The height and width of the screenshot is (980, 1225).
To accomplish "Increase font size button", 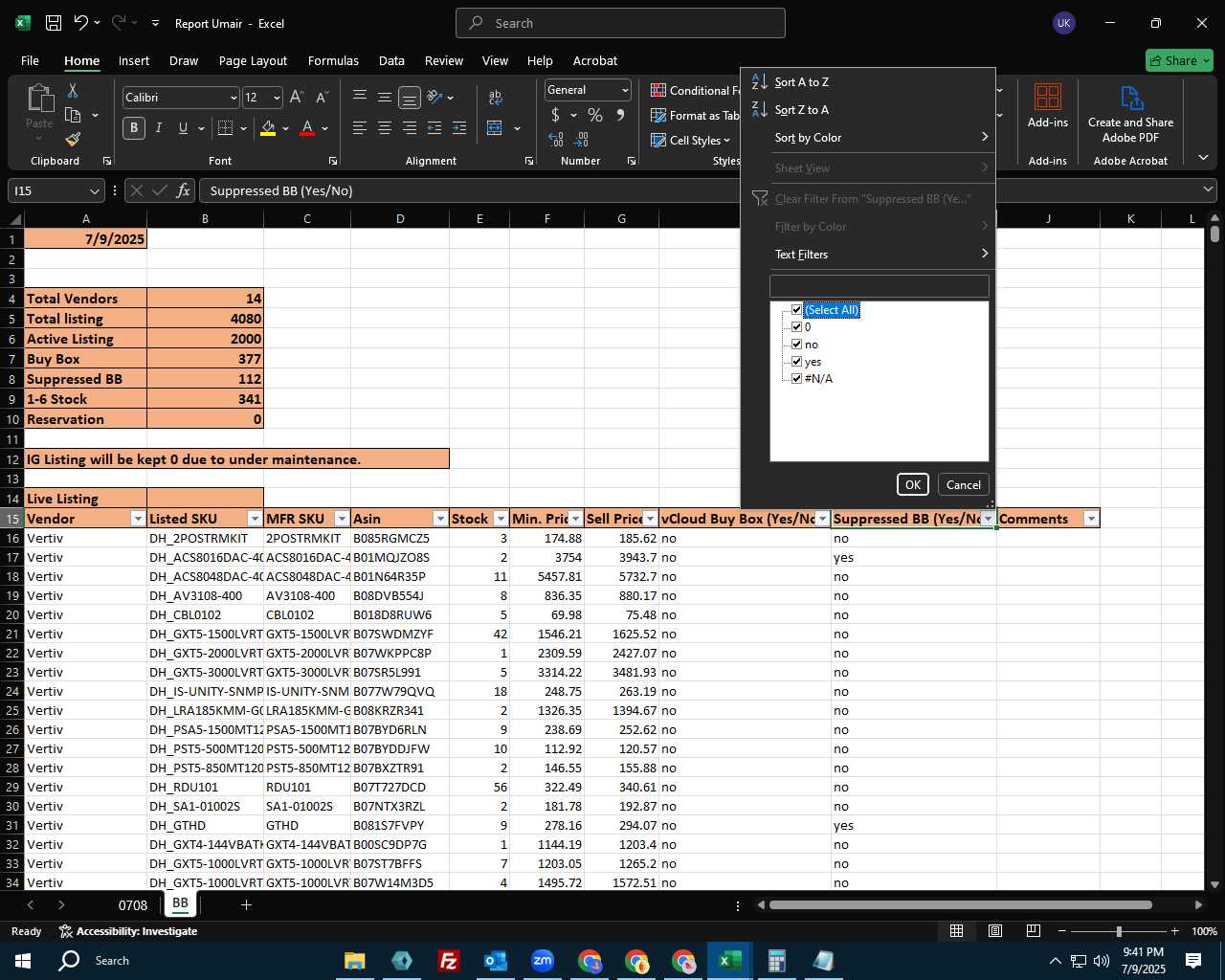I will coord(297,97).
